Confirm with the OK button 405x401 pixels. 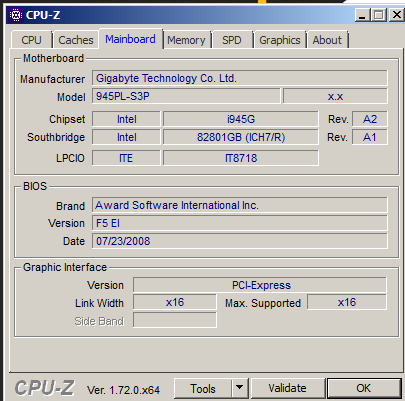click(x=363, y=388)
